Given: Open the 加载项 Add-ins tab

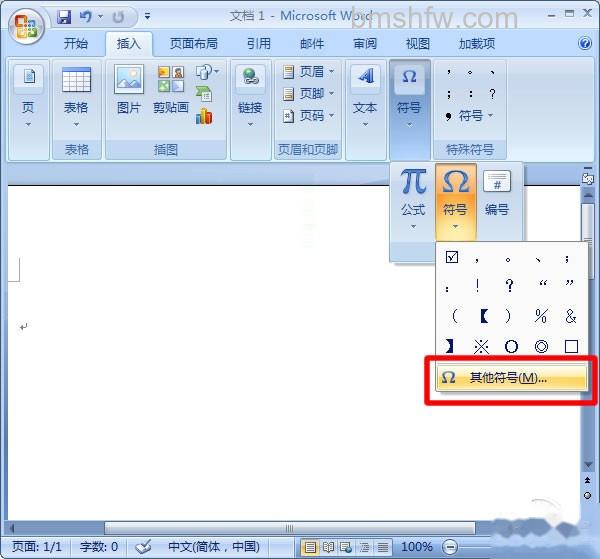Looking at the screenshot, I should (477, 44).
